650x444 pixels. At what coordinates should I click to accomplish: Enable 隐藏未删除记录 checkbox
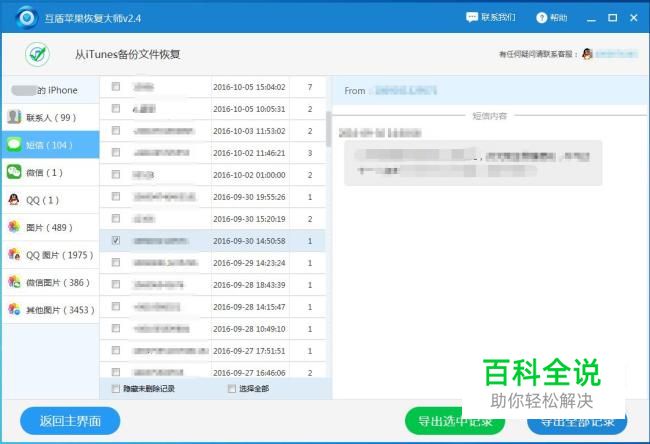click(116, 388)
